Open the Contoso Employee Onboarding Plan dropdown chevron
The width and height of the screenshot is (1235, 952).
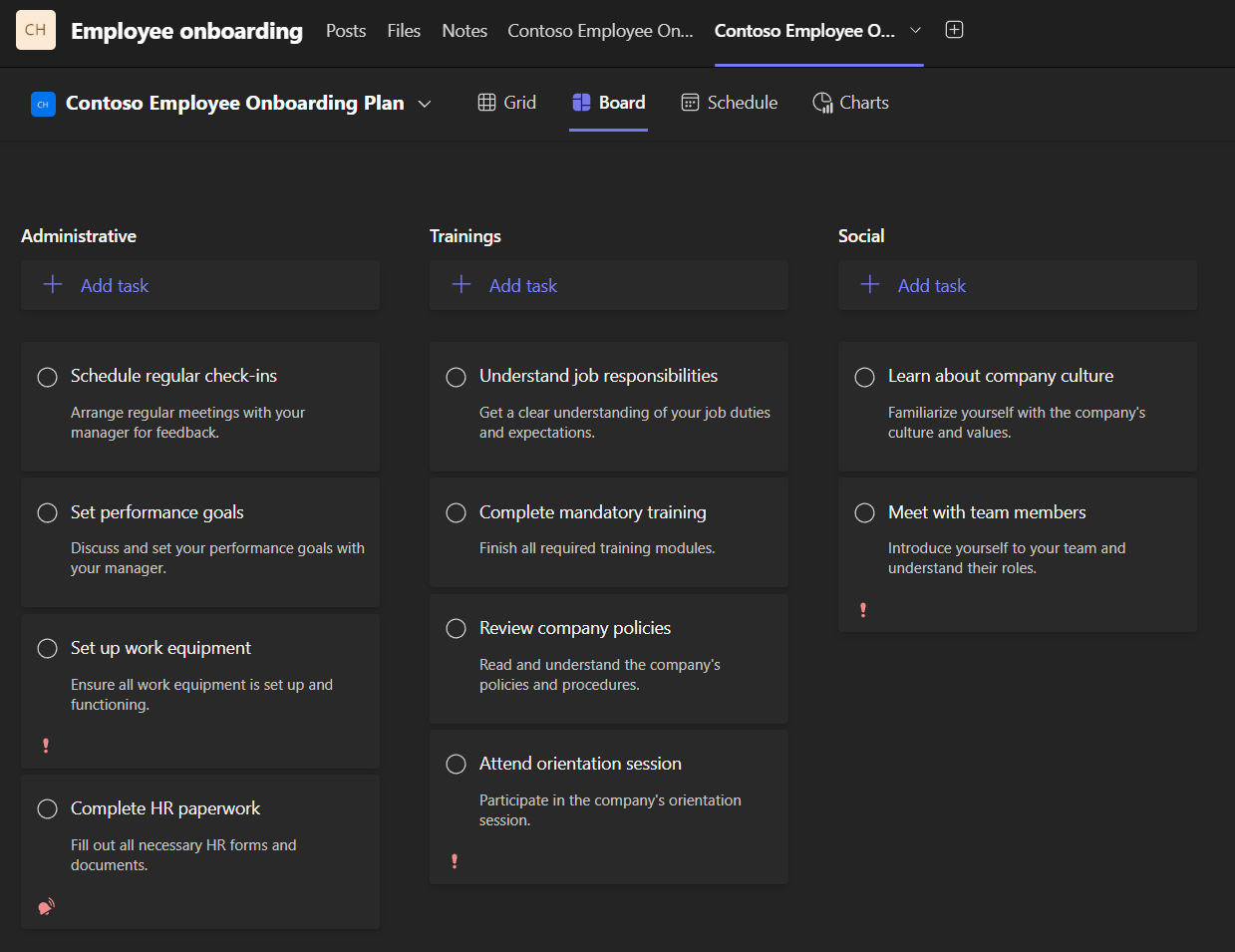tap(425, 104)
